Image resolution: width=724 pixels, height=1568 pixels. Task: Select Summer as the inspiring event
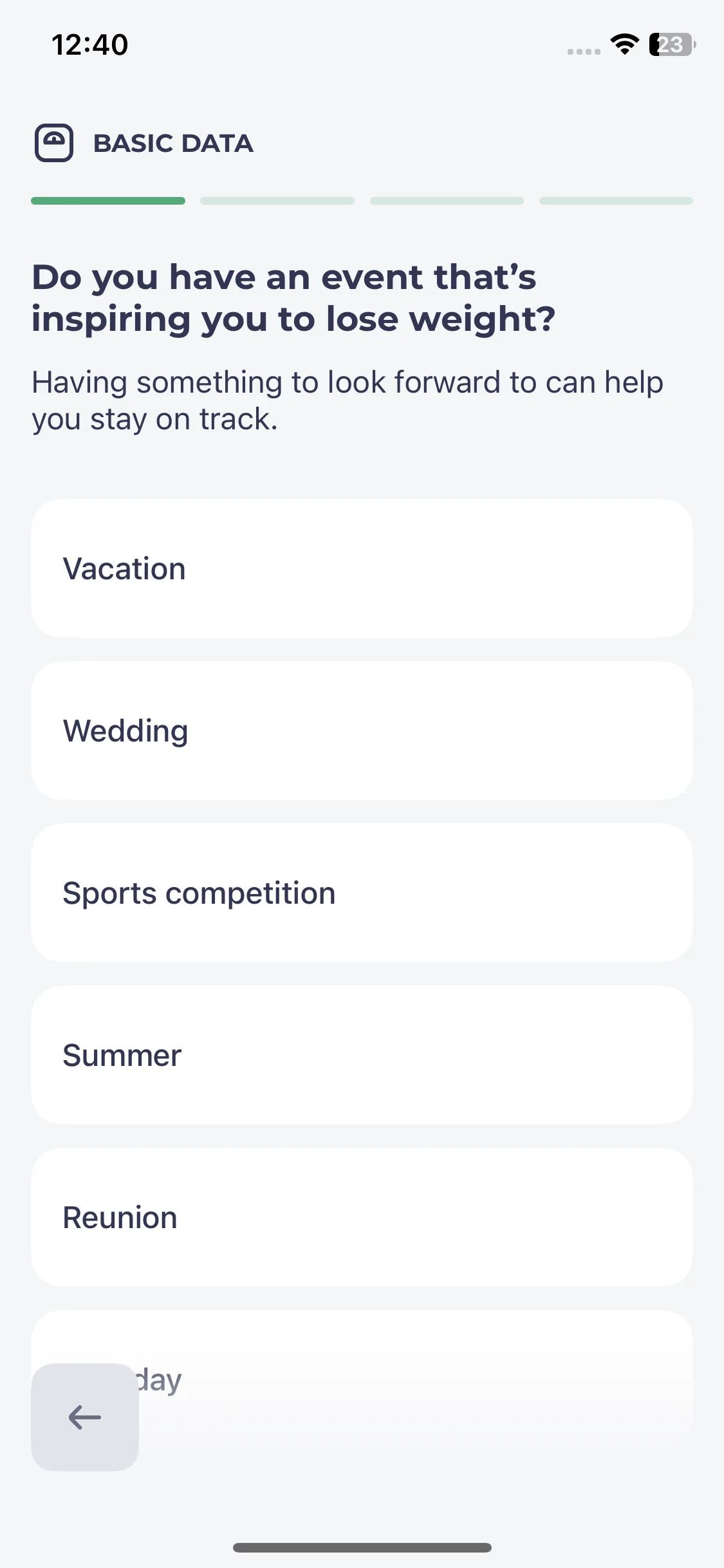pyautogui.click(x=362, y=1055)
